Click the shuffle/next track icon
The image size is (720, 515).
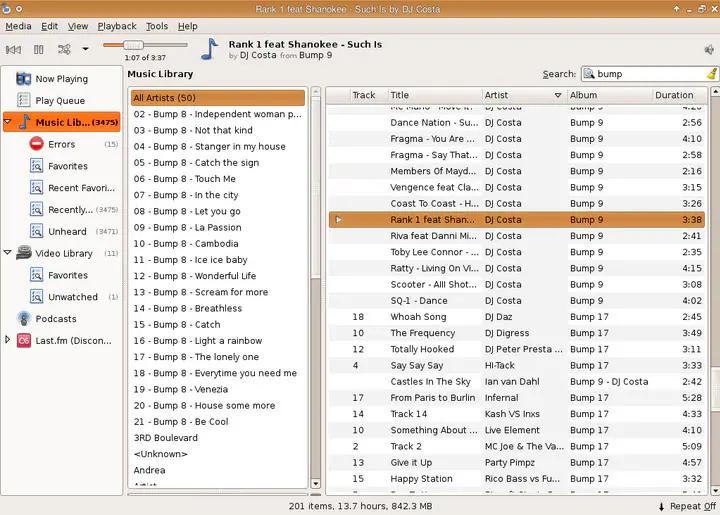pos(64,49)
